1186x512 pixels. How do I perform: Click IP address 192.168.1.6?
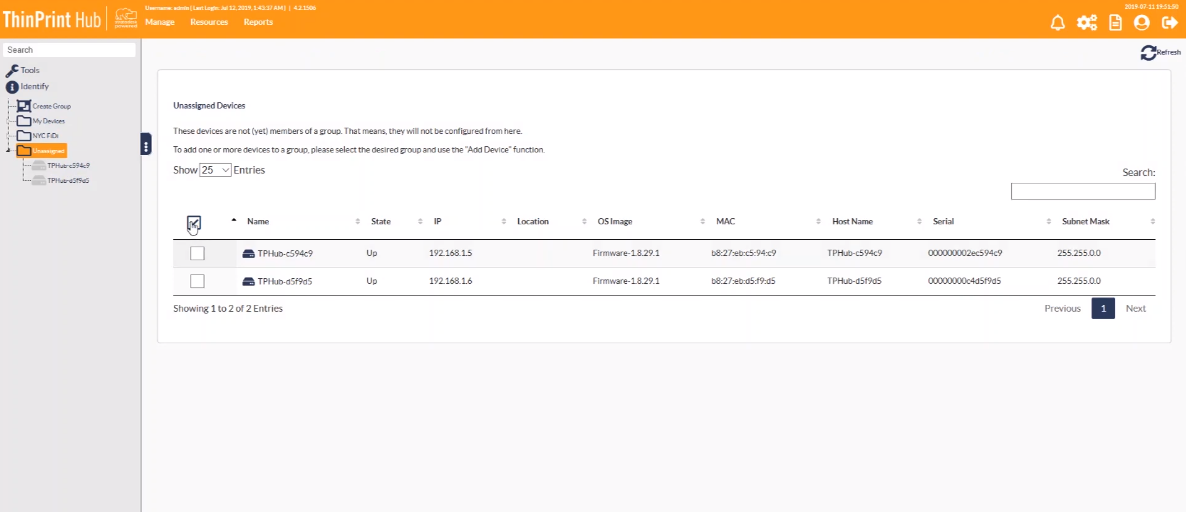[450, 281]
